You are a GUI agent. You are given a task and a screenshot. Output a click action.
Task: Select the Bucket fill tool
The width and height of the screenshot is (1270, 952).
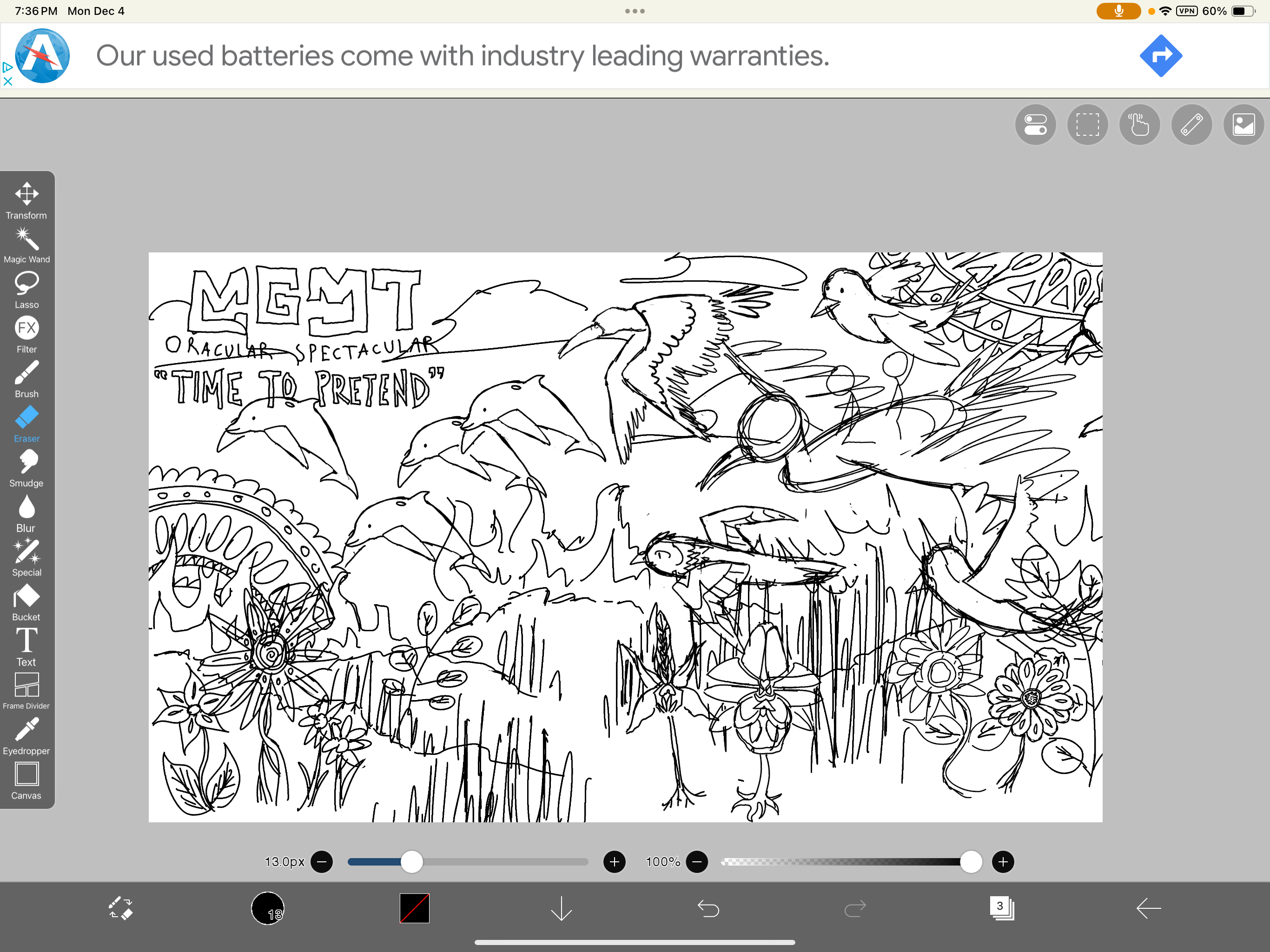[26, 603]
